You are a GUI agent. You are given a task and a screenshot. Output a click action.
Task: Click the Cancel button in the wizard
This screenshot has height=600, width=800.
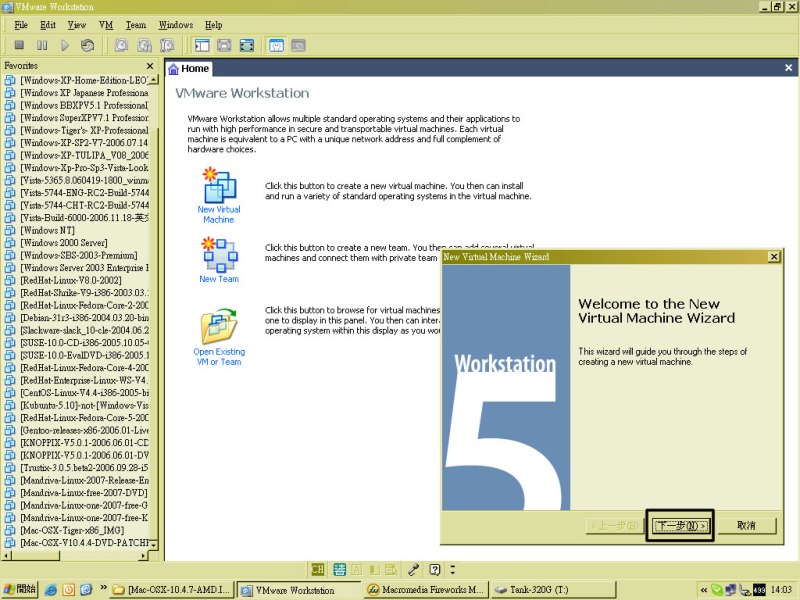tap(746, 526)
